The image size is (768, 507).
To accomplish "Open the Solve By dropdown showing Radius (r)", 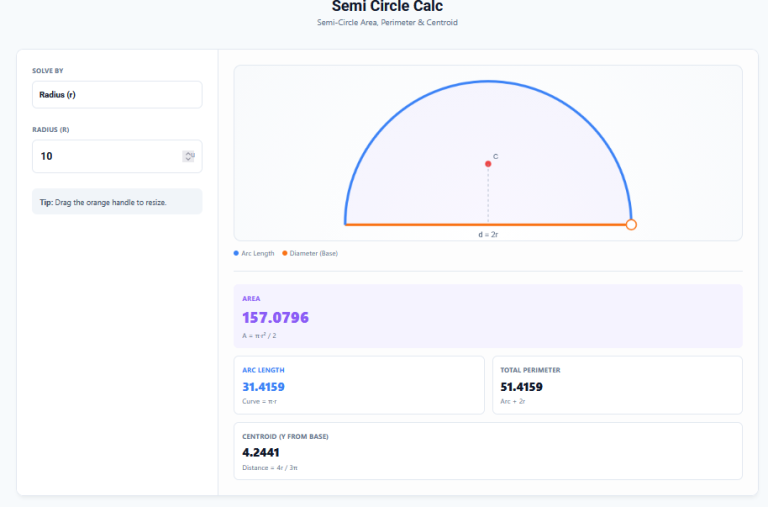I will point(117,95).
